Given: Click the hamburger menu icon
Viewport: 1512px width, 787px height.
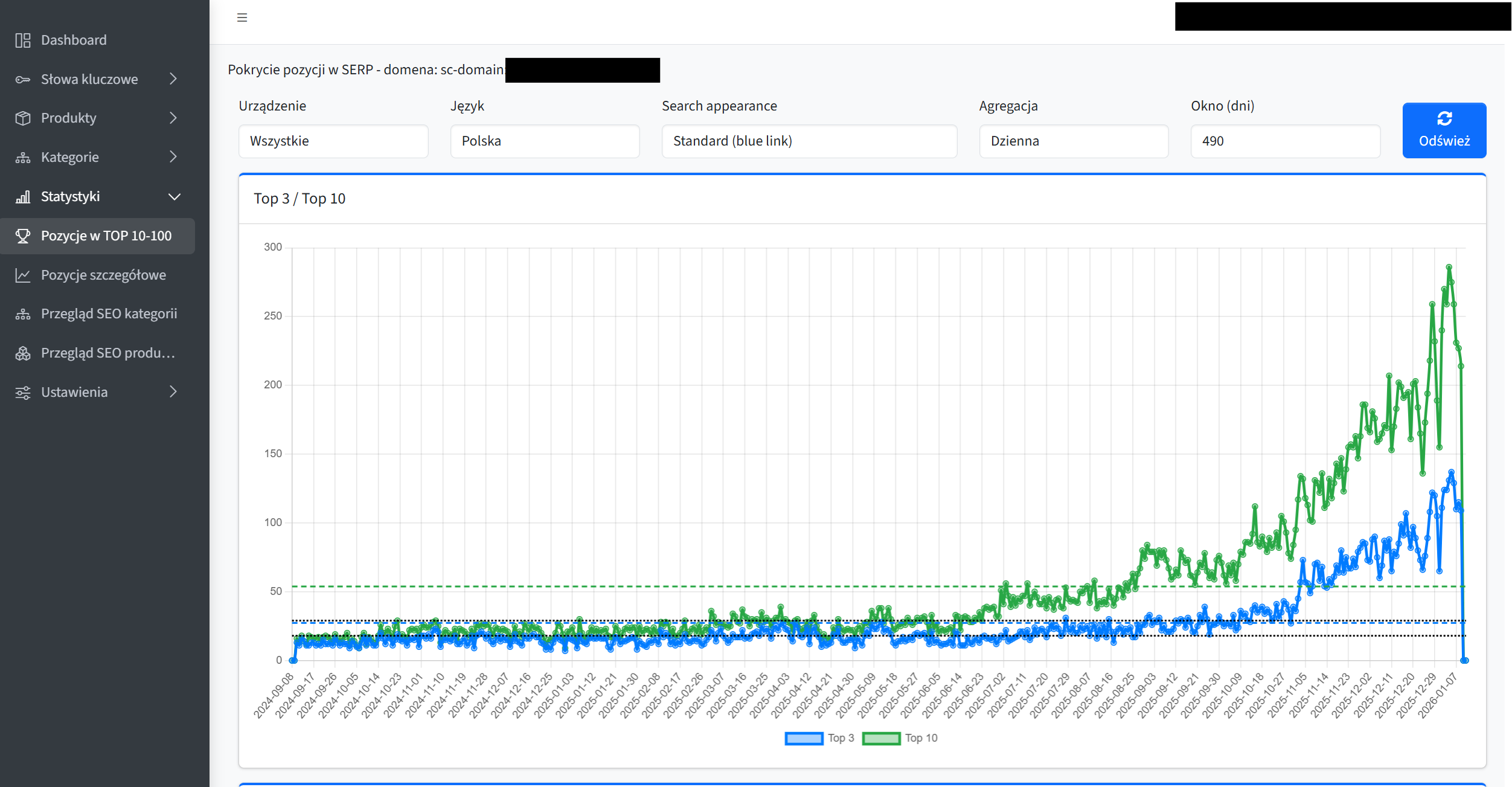Looking at the screenshot, I should (242, 18).
